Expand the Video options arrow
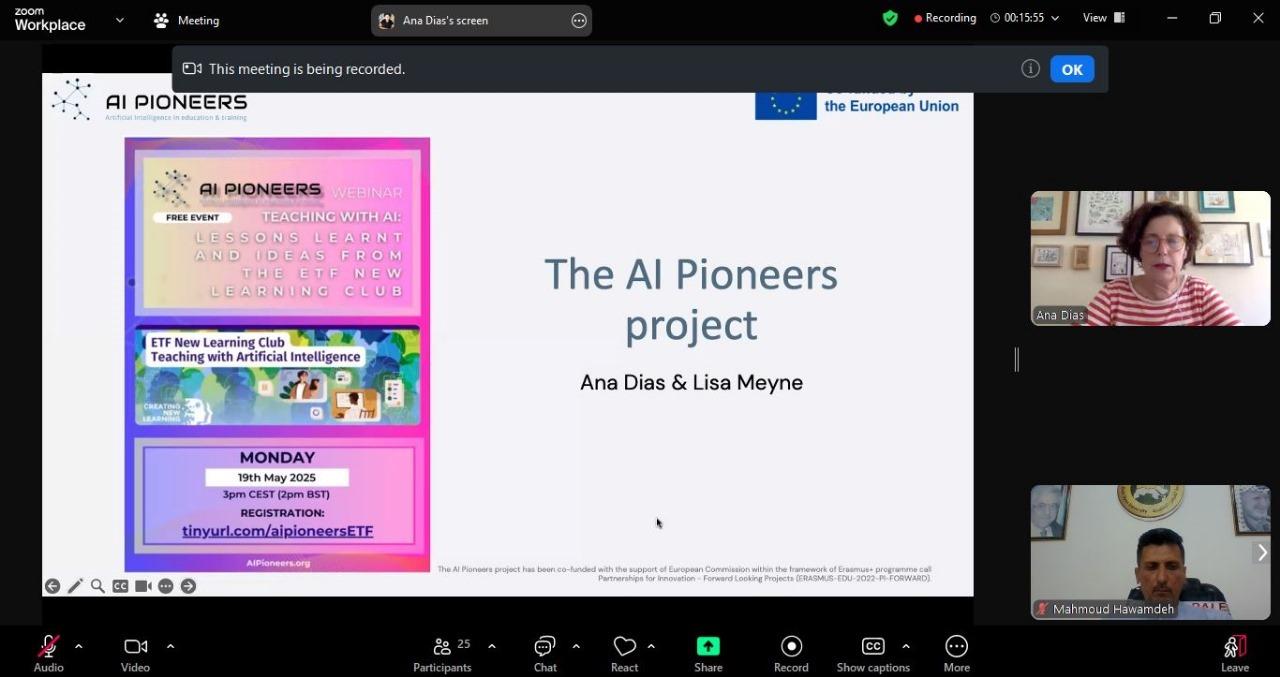1280x677 pixels. click(170, 646)
